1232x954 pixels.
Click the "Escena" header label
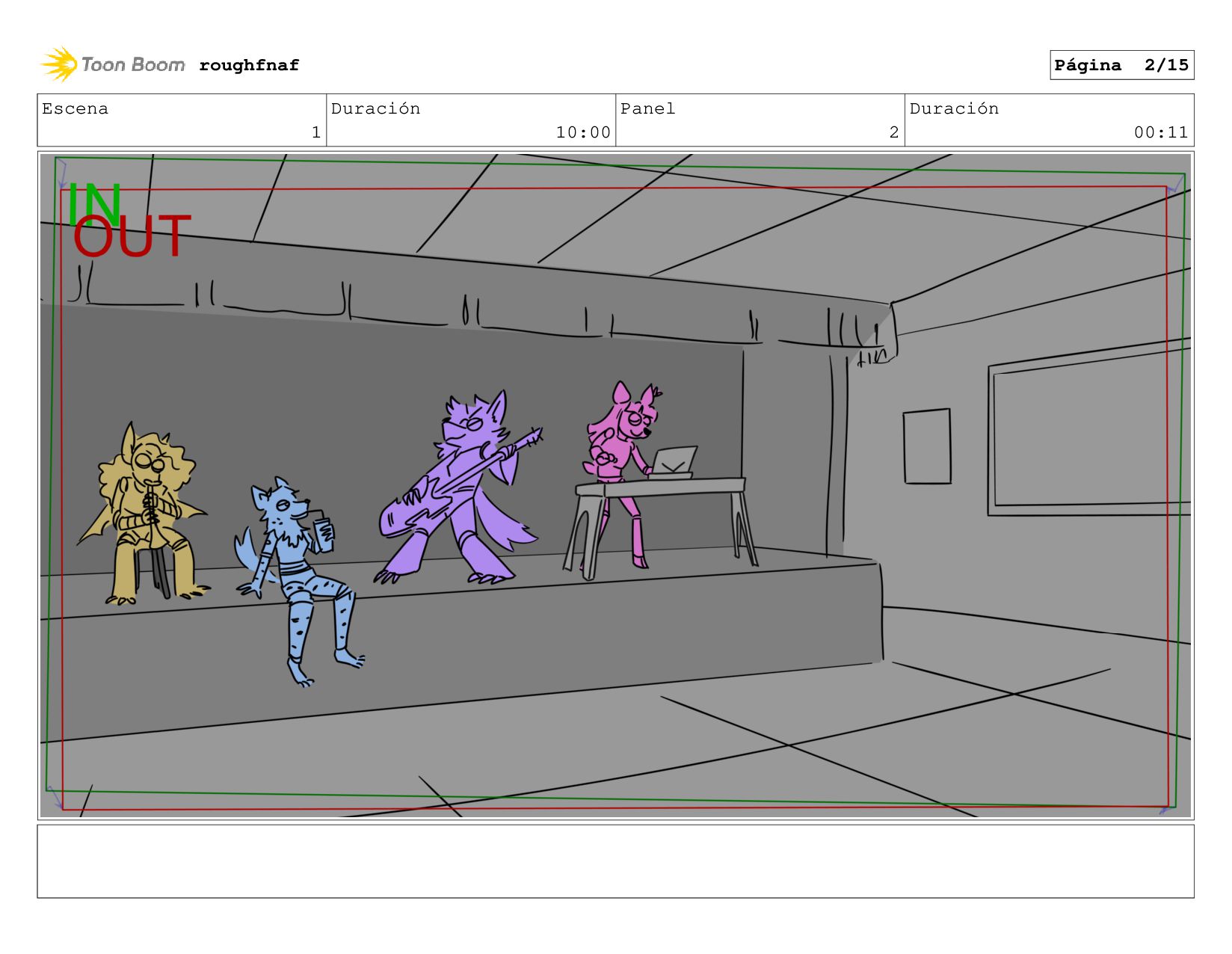(x=75, y=108)
